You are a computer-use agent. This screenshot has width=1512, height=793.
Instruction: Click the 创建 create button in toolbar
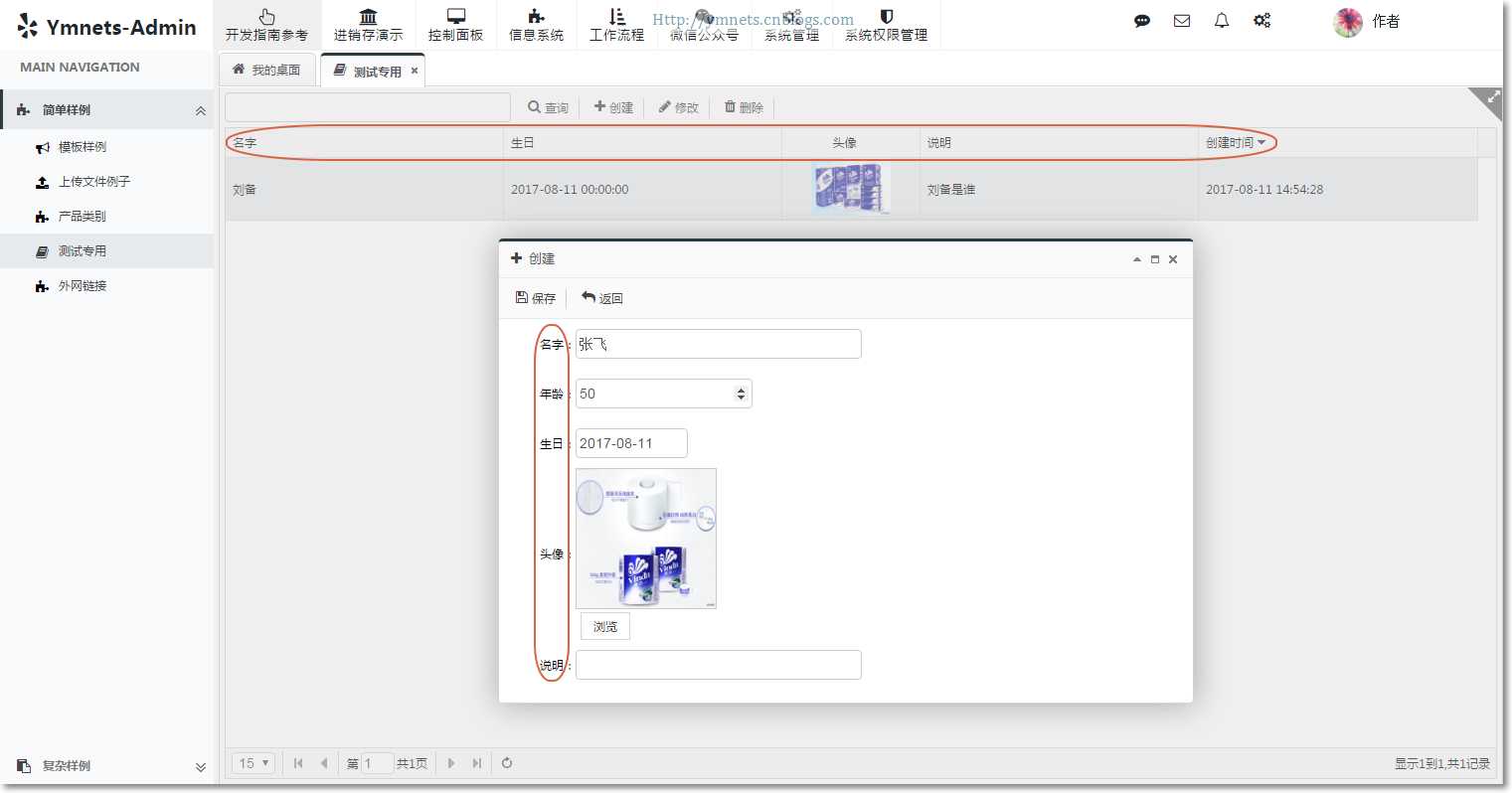click(x=614, y=107)
